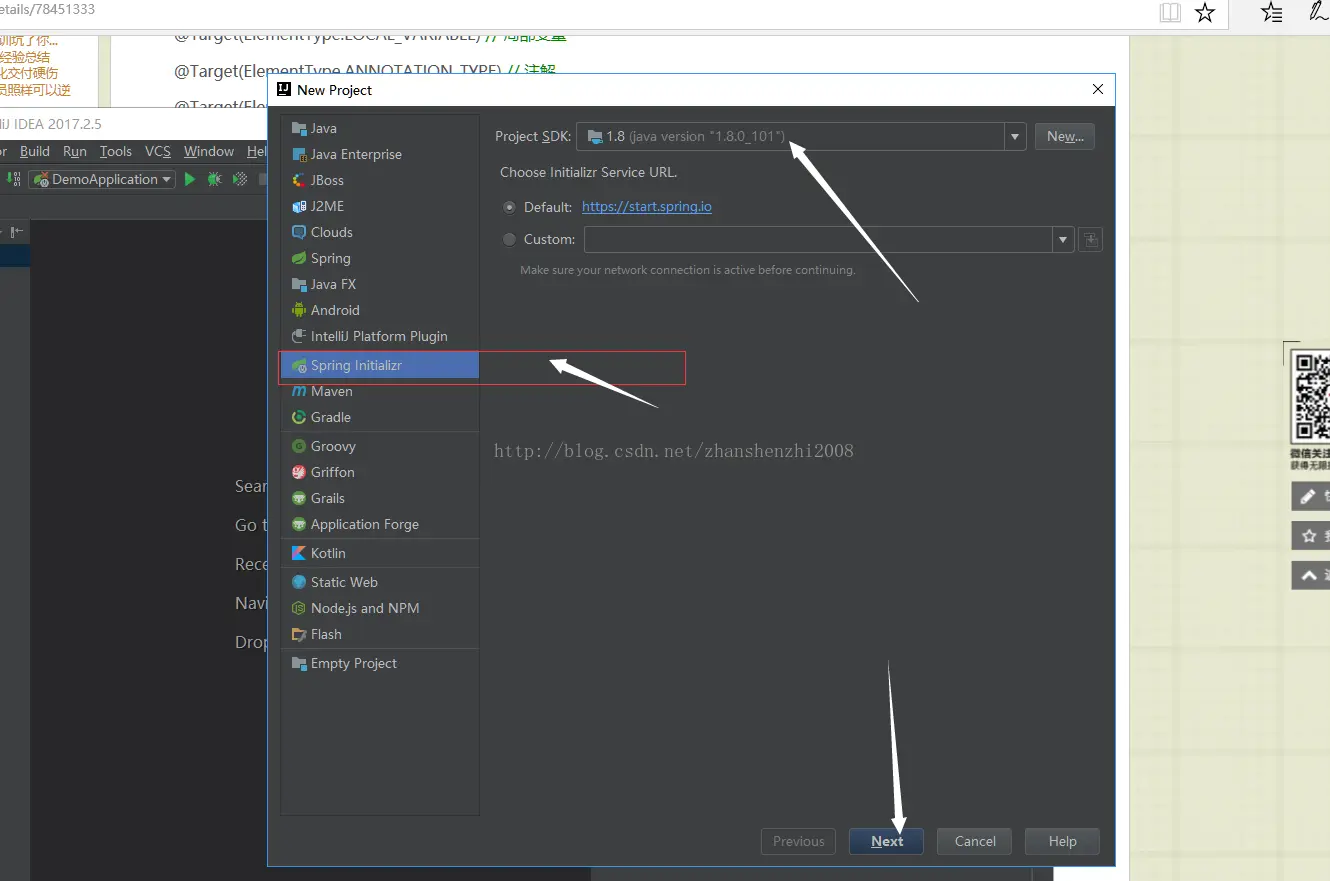The height and width of the screenshot is (881, 1330).
Task: Click the icon beside Custom URL dropdown
Action: click(x=1091, y=239)
